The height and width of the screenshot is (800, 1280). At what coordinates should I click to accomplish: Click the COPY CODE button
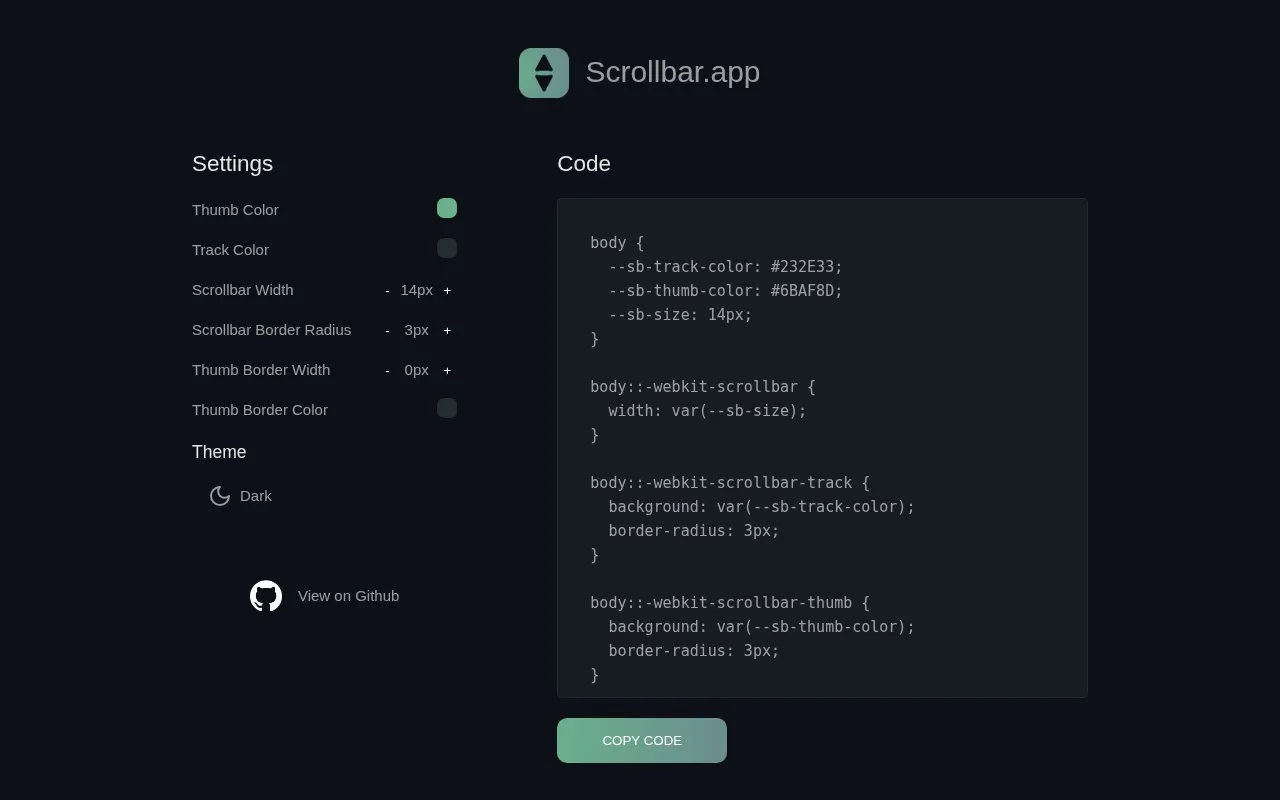pos(642,741)
